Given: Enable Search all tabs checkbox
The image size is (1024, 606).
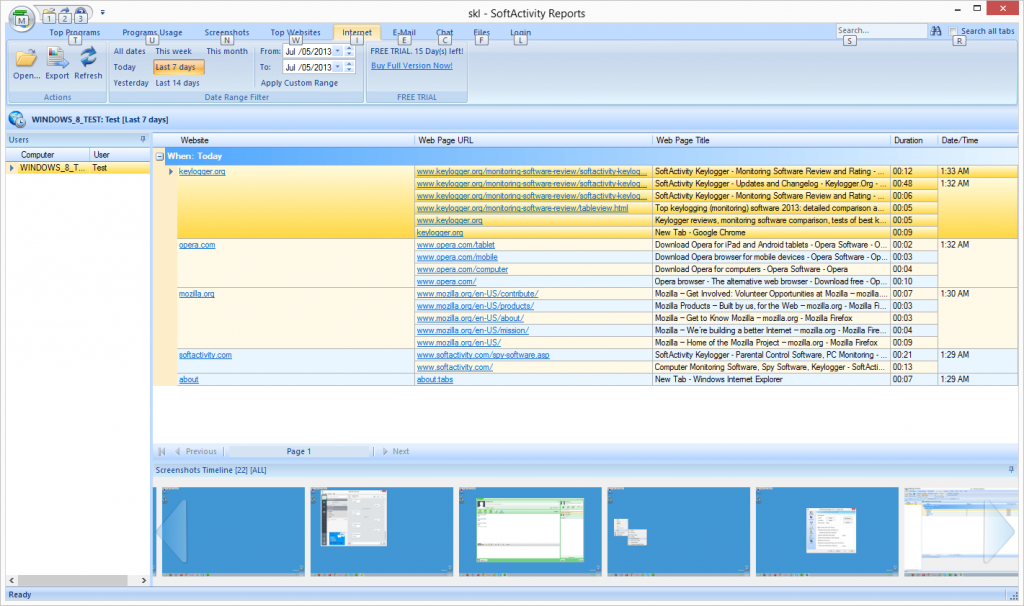Looking at the screenshot, I should pyautogui.click(x=954, y=32).
